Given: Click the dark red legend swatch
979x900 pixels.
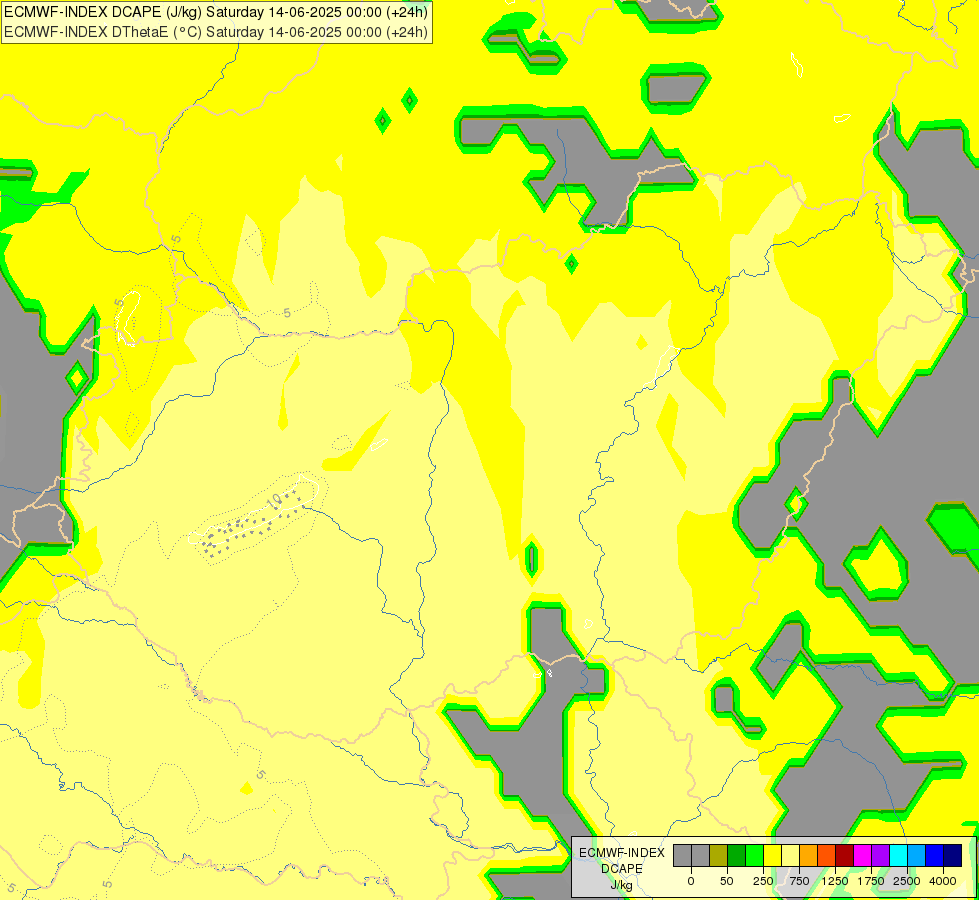Looking at the screenshot, I should point(845,856).
